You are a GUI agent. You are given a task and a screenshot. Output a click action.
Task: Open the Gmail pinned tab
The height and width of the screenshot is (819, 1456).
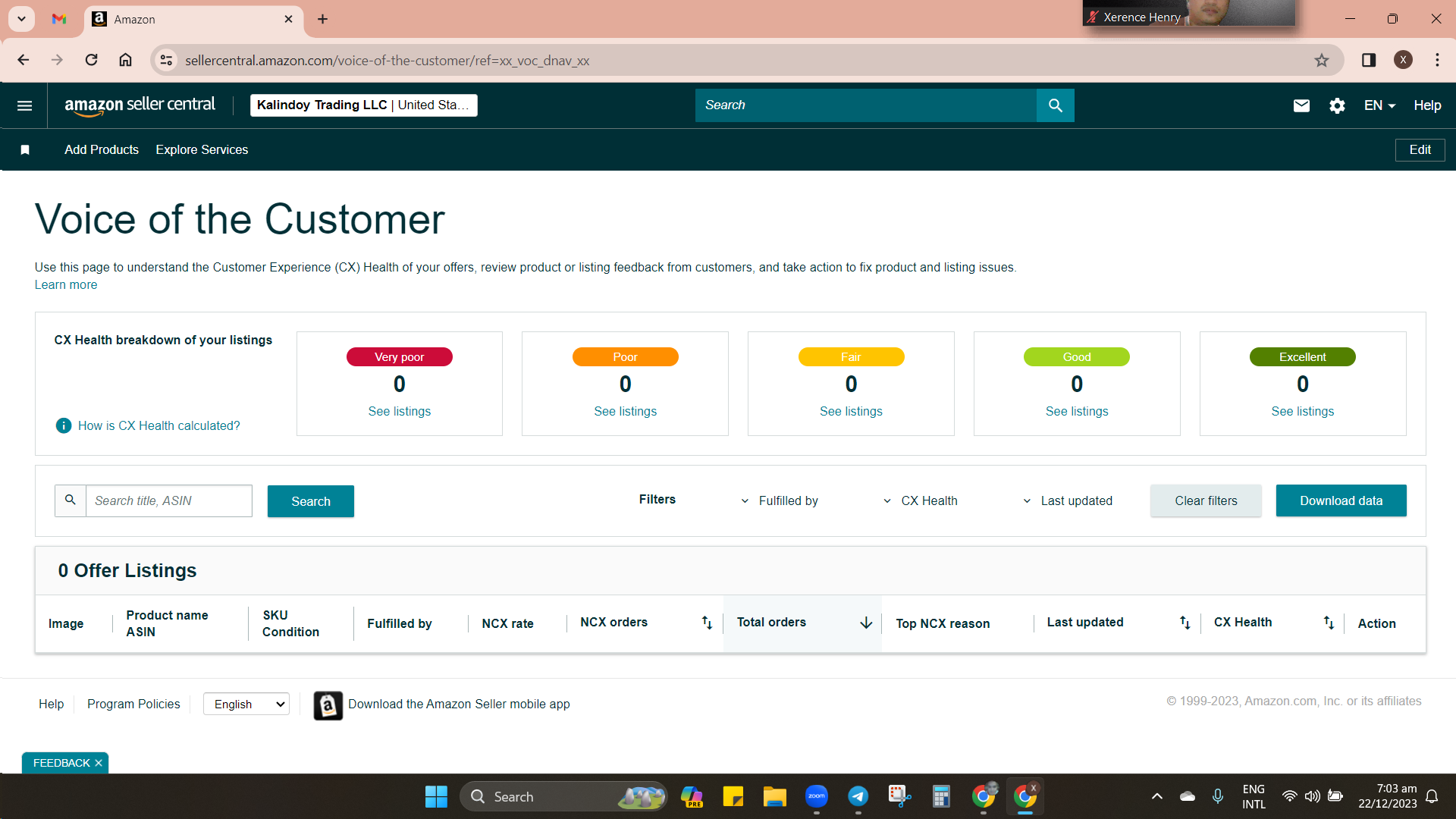coord(59,19)
